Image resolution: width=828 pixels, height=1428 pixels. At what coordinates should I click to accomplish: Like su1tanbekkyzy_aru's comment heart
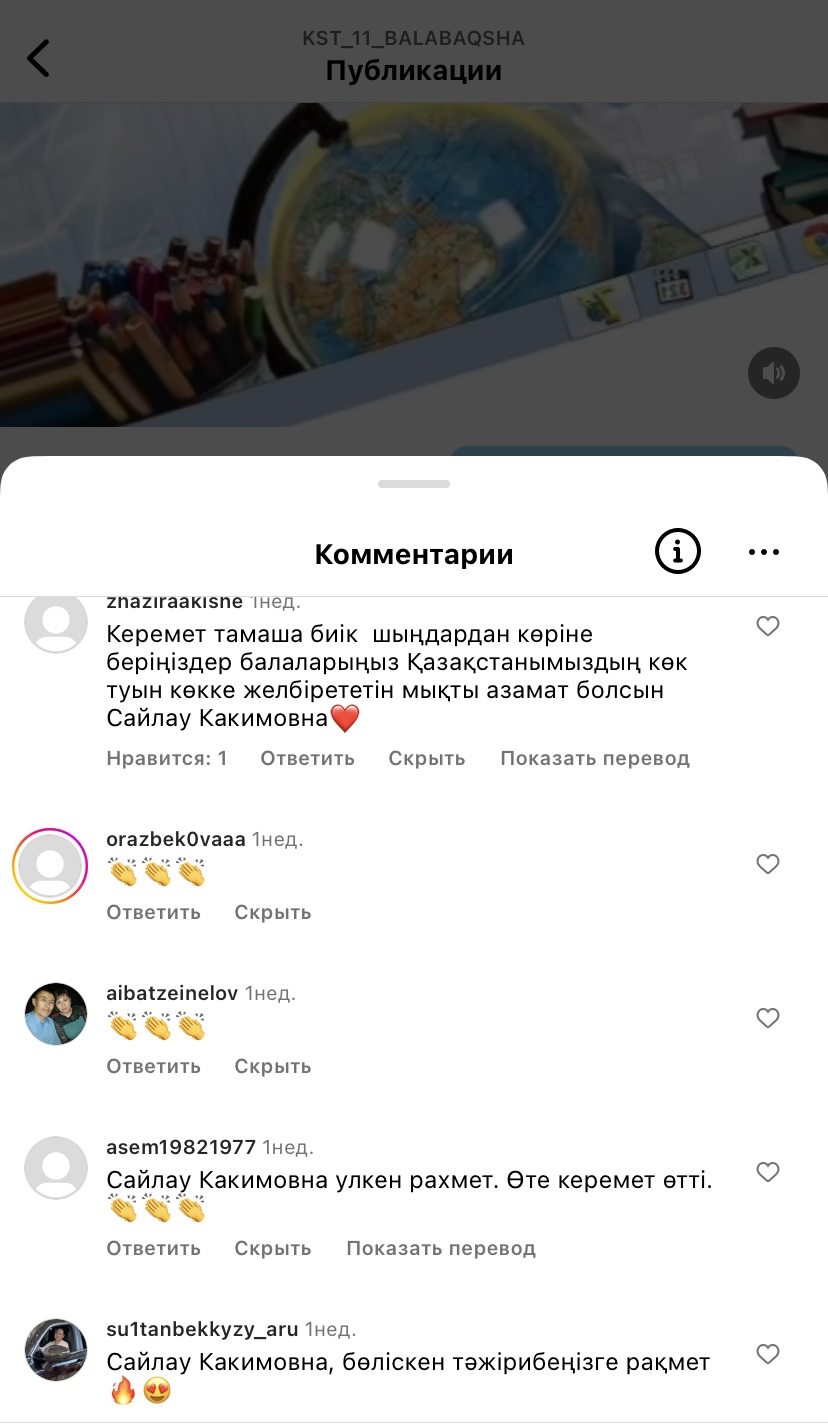[768, 1354]
